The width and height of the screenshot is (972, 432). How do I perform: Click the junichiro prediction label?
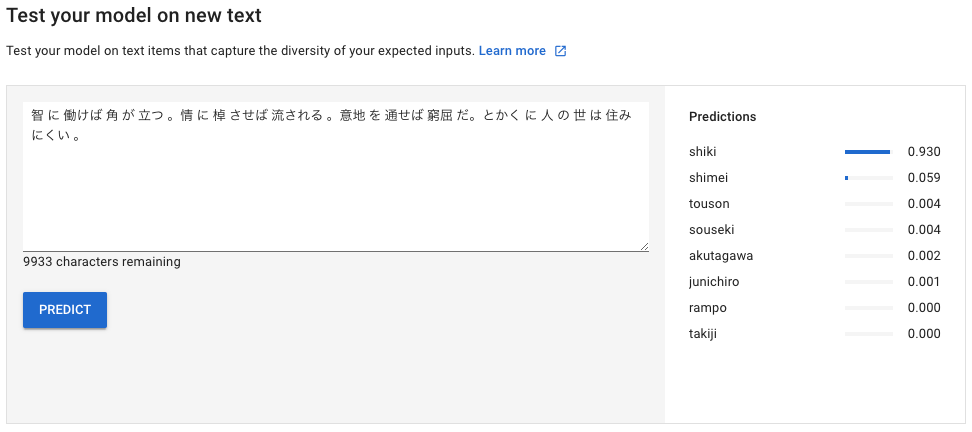(714, 282)
